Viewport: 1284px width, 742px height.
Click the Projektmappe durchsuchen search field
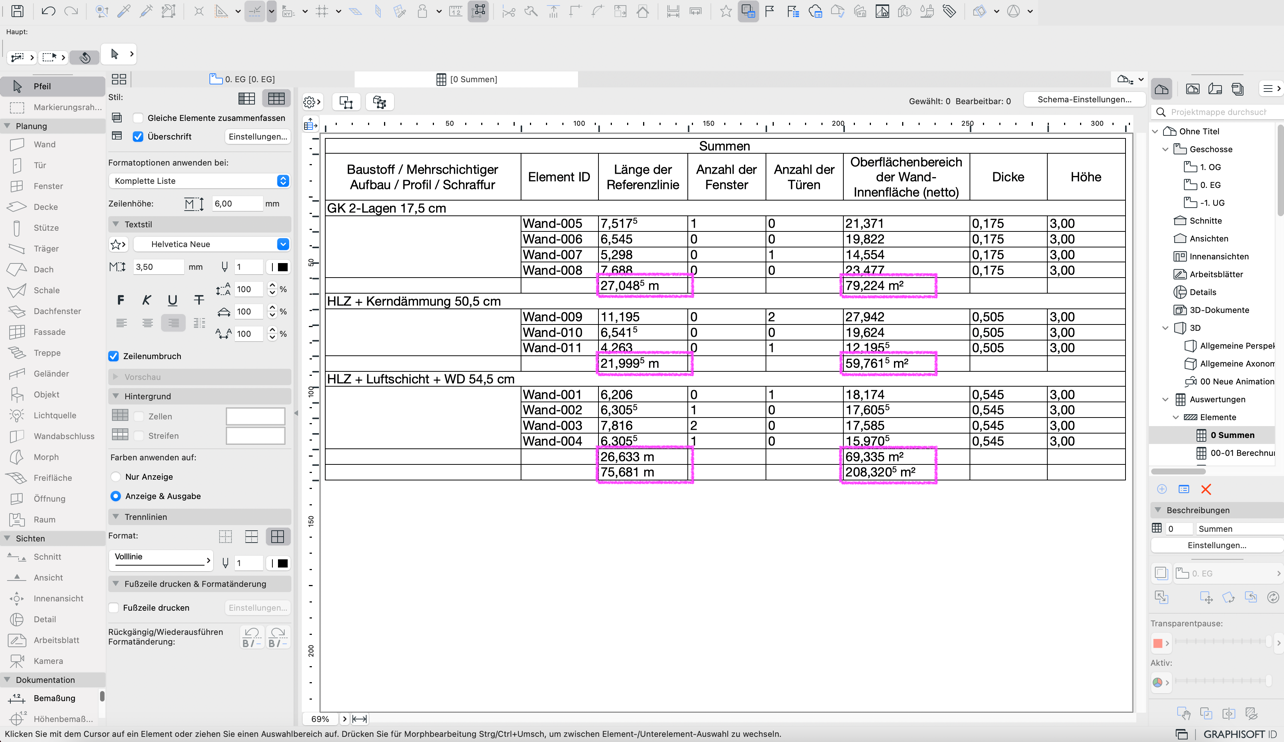1218,112
